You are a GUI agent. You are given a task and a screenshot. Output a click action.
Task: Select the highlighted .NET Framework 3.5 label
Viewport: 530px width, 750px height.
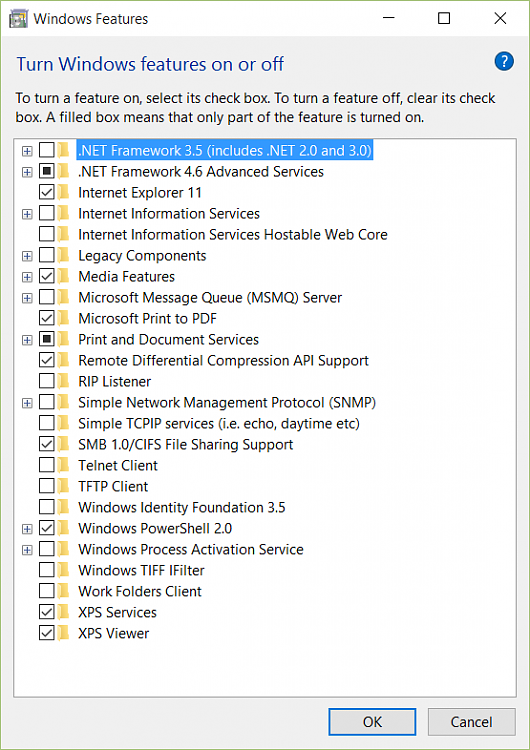pos(225,150)
